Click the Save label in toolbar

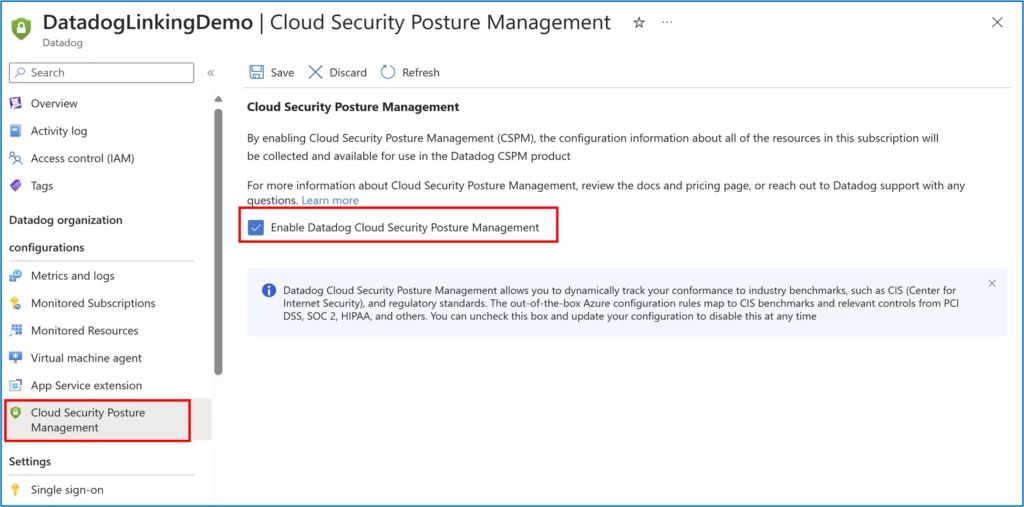coord(282,73)
